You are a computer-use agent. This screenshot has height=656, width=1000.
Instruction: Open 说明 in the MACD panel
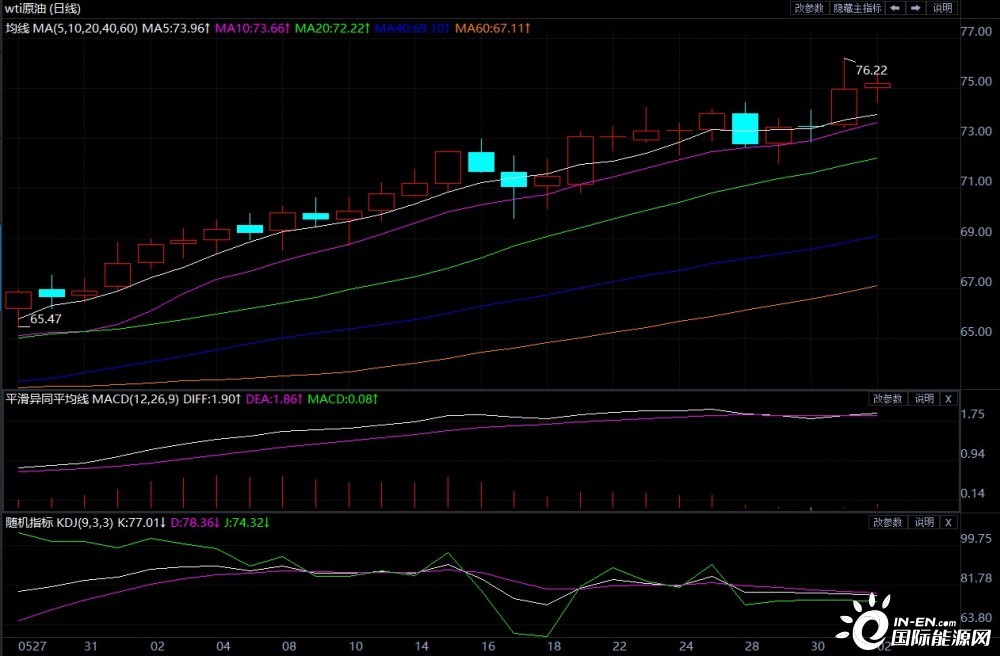pos(923,398)
